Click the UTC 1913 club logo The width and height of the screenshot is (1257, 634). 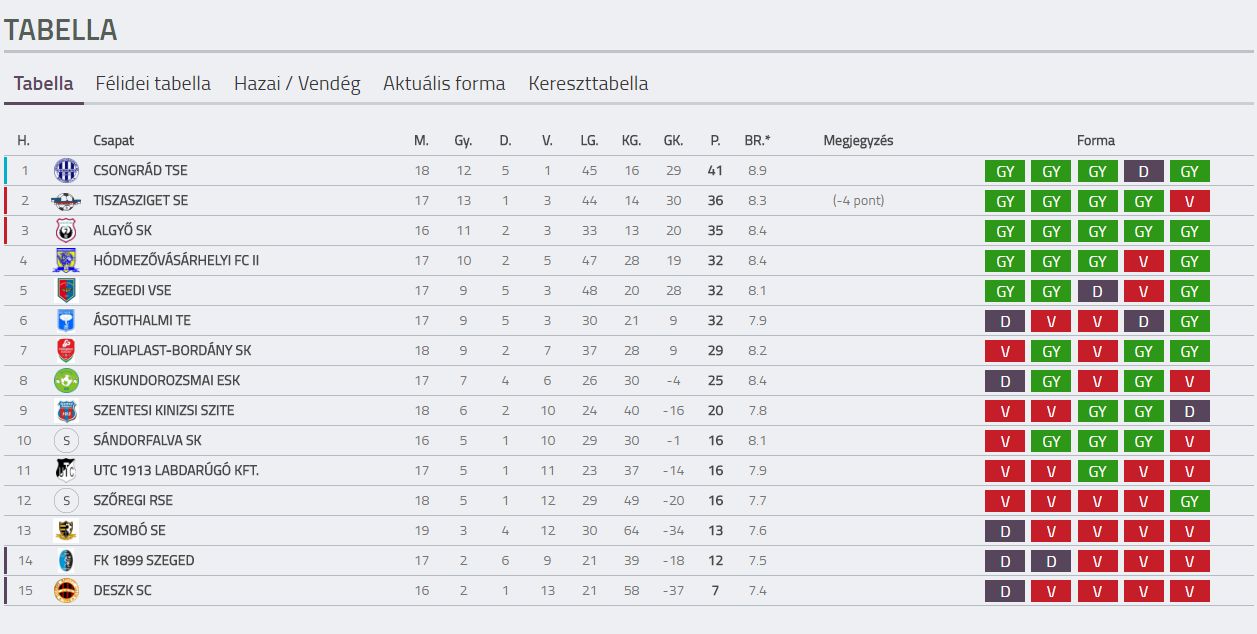66,470
